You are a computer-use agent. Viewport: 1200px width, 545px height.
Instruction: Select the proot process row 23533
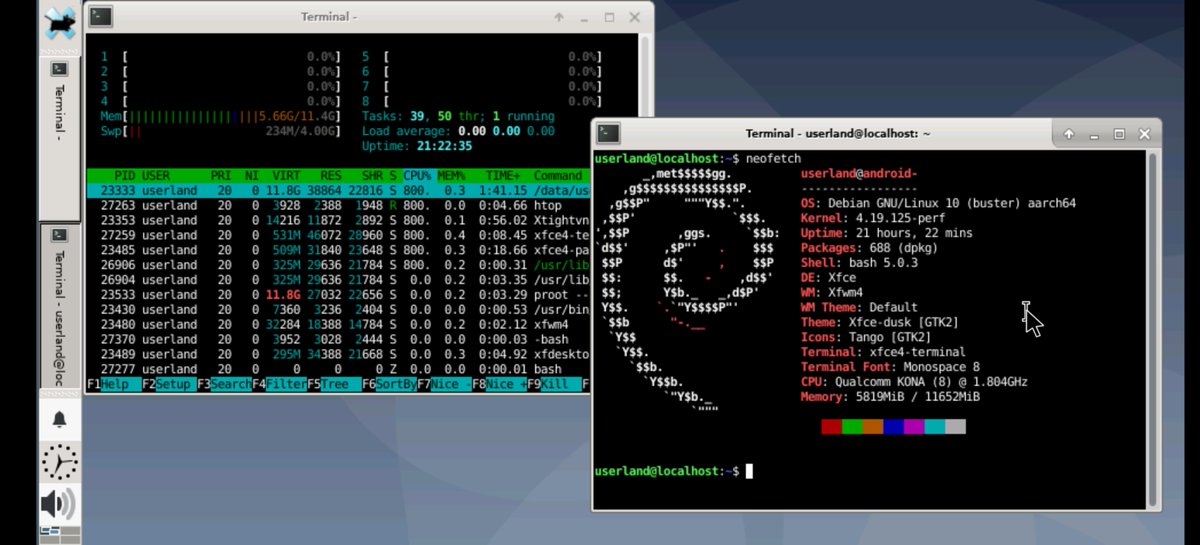tap(339, 295)
